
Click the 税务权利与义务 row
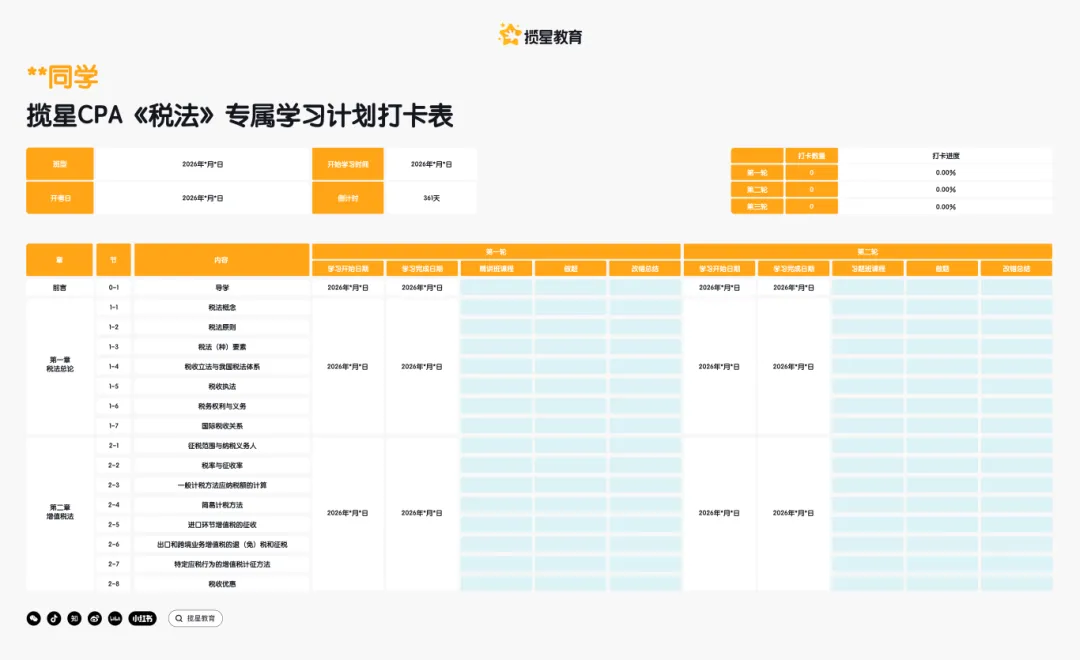tap(222, 406)
